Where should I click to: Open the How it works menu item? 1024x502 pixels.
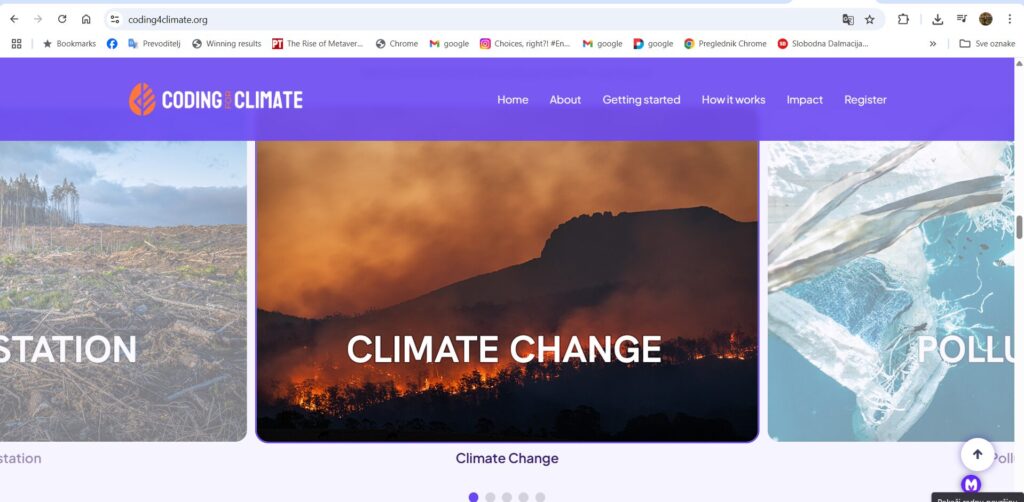click(x=733, y=100)
